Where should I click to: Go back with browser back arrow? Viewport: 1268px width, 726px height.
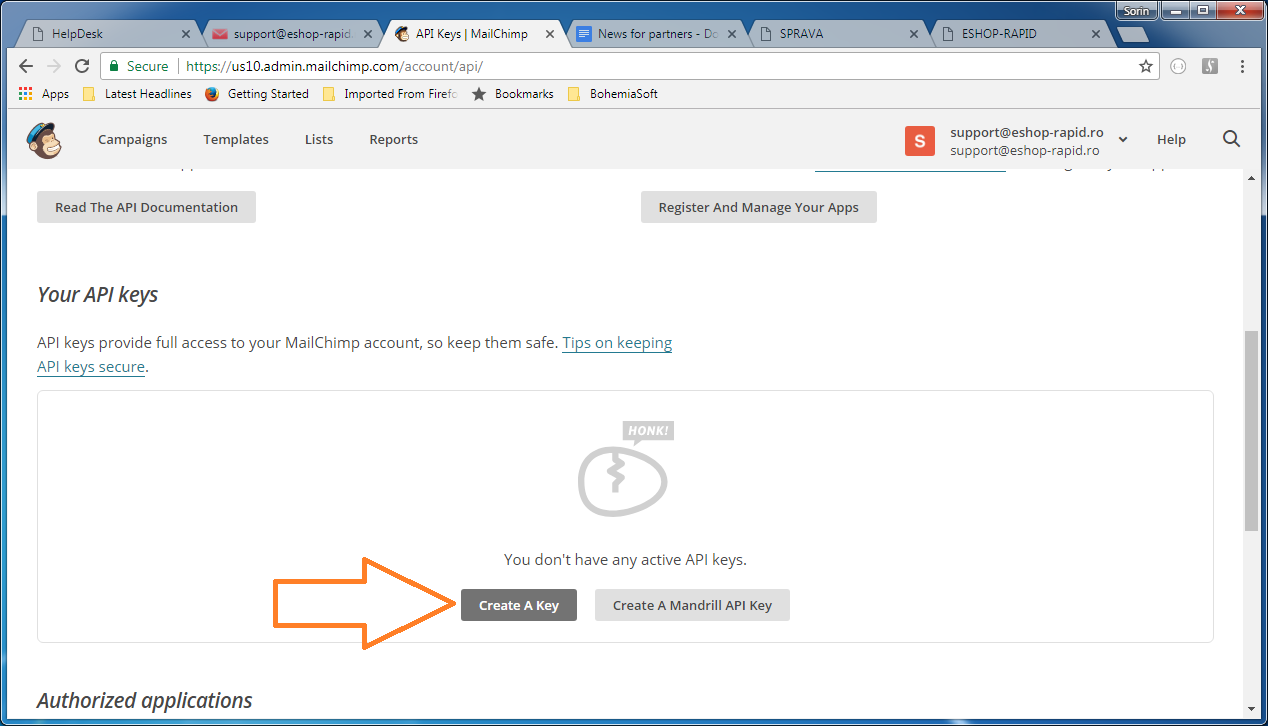(x=27, y=66)
